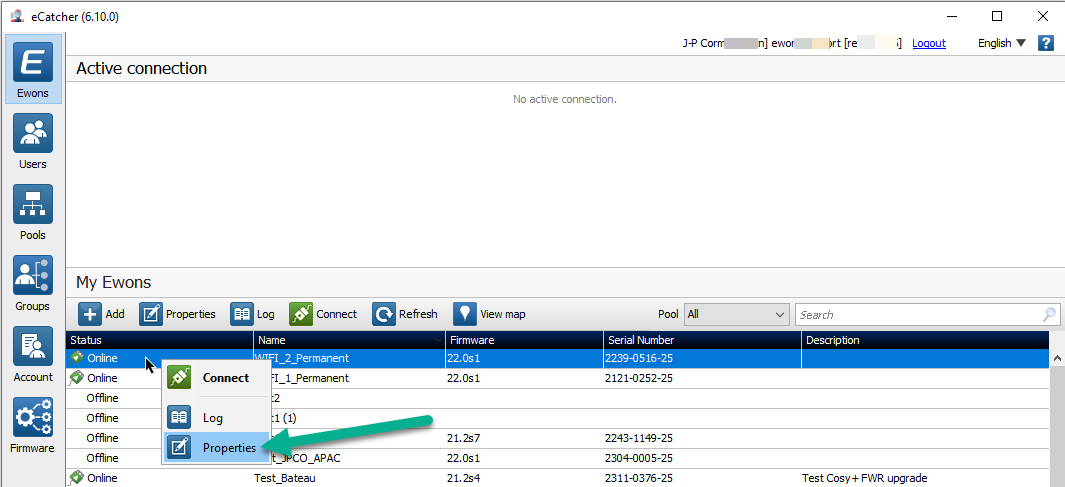
Task: Click the online status icon of Test_Bateau
Action: point(77,477)
